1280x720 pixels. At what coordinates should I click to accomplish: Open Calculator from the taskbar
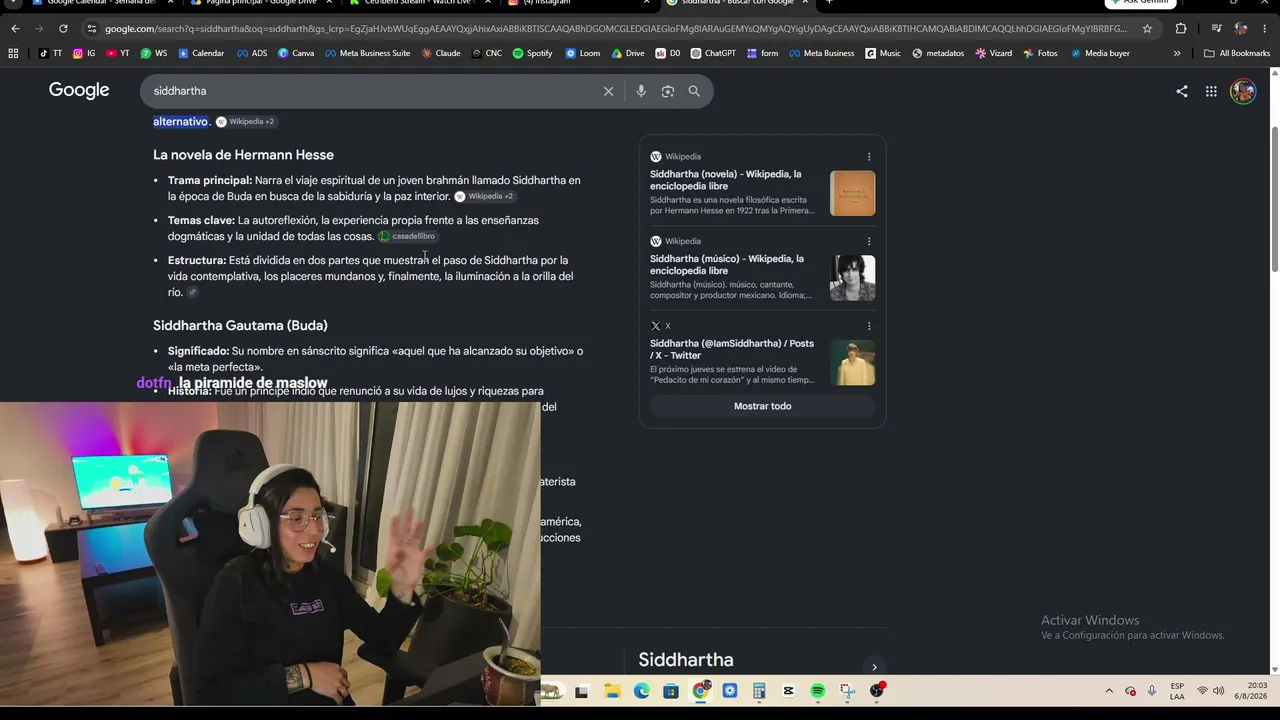point(759,691)
